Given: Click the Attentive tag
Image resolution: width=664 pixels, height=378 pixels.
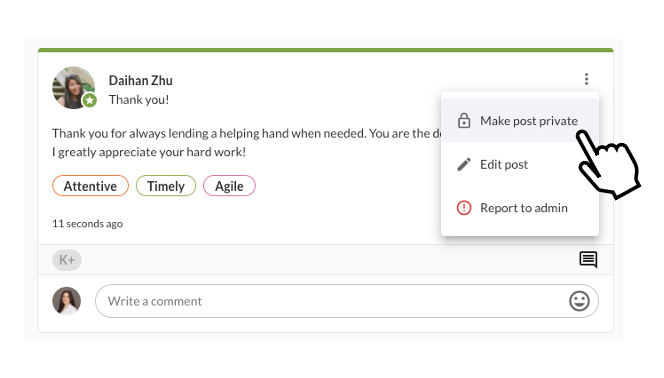Looking at the screenshot, I should pyautogui.click(x=90, y=186).
